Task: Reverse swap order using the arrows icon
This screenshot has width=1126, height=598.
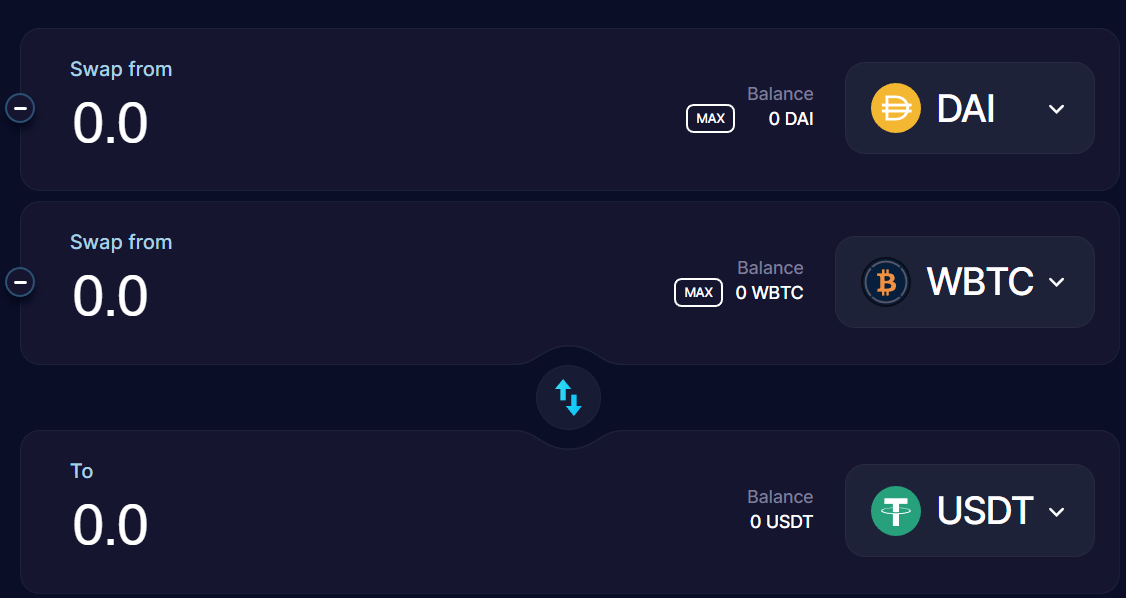Action: [568, 397]
